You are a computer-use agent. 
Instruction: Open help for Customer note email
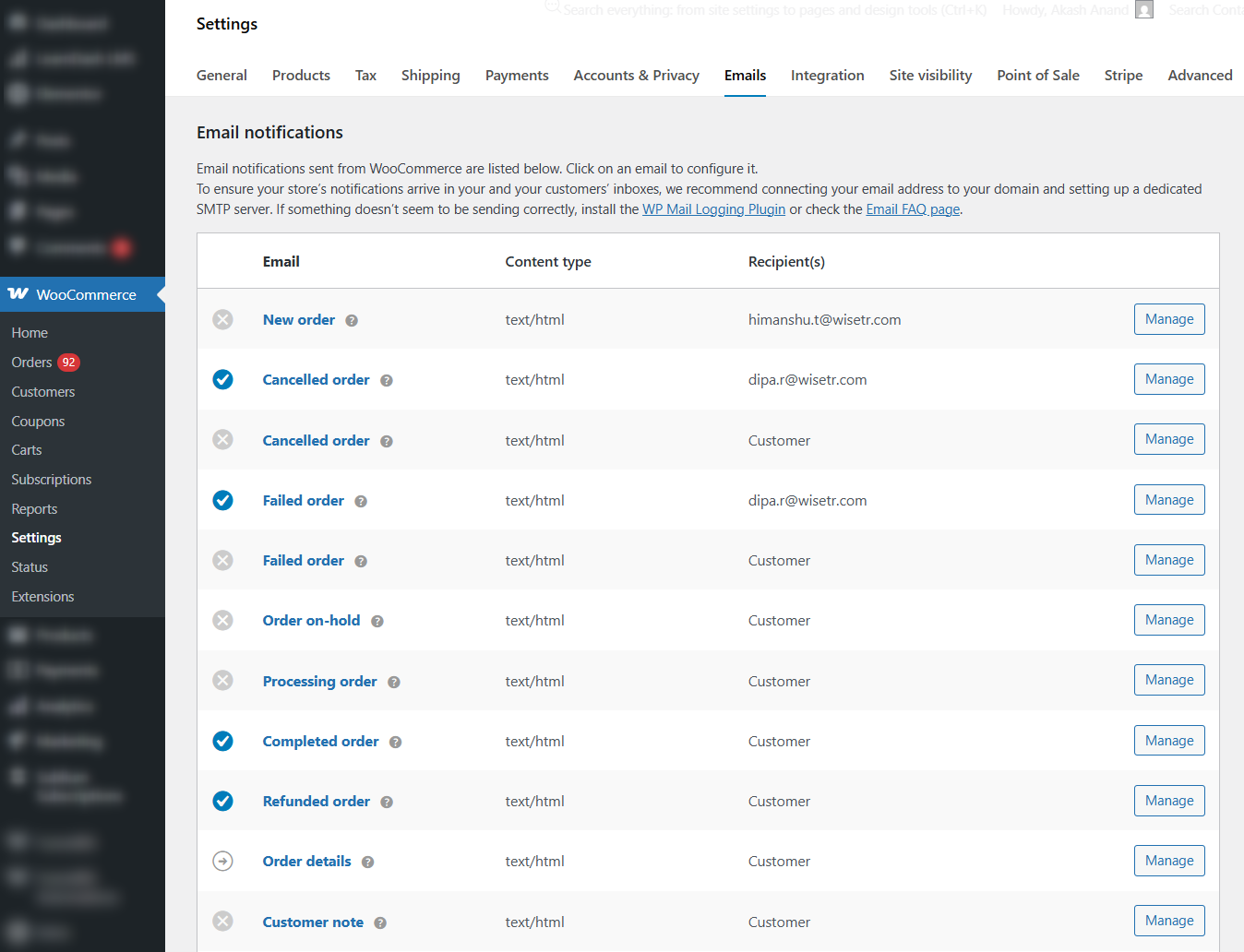tap(379, 922)
